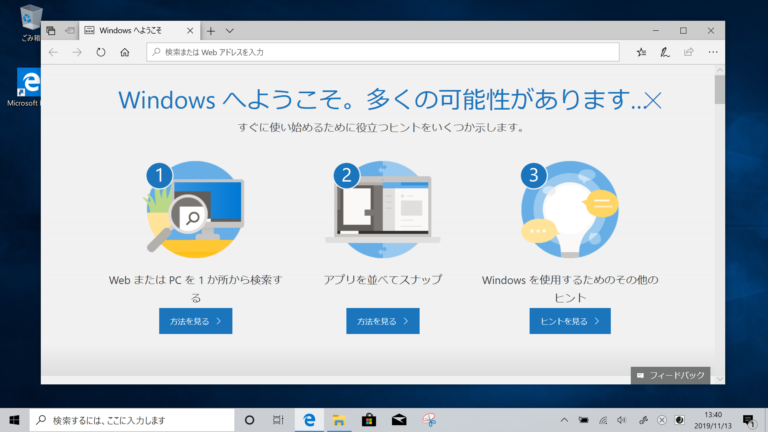Open Task View on taskbar
This screenshot has width=768, height=432.
(x=278, y=420)
